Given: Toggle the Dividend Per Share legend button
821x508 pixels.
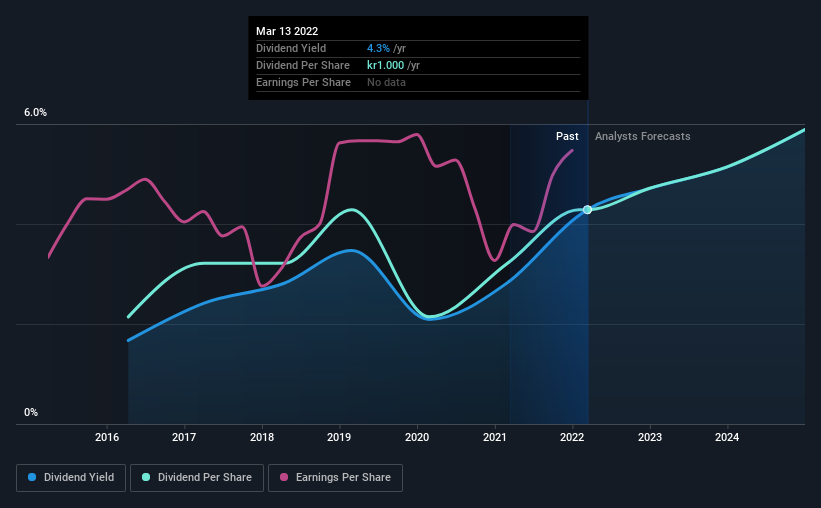Looking at the screenshot, I should (197, 478).
